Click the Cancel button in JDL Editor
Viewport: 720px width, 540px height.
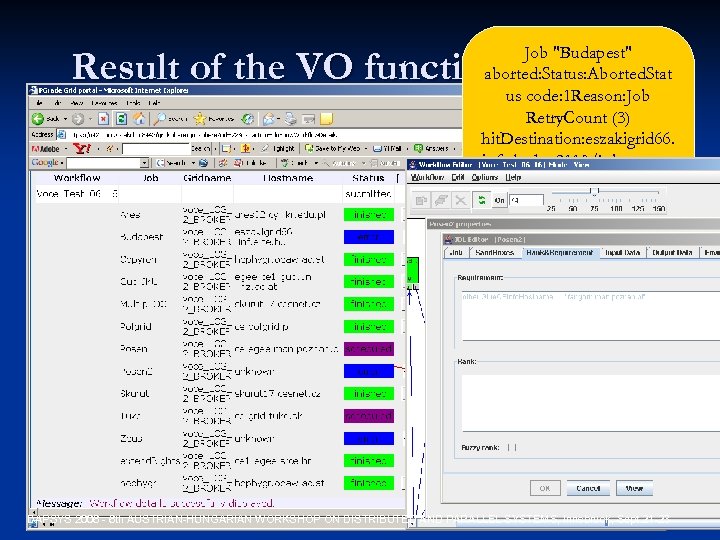588,488
